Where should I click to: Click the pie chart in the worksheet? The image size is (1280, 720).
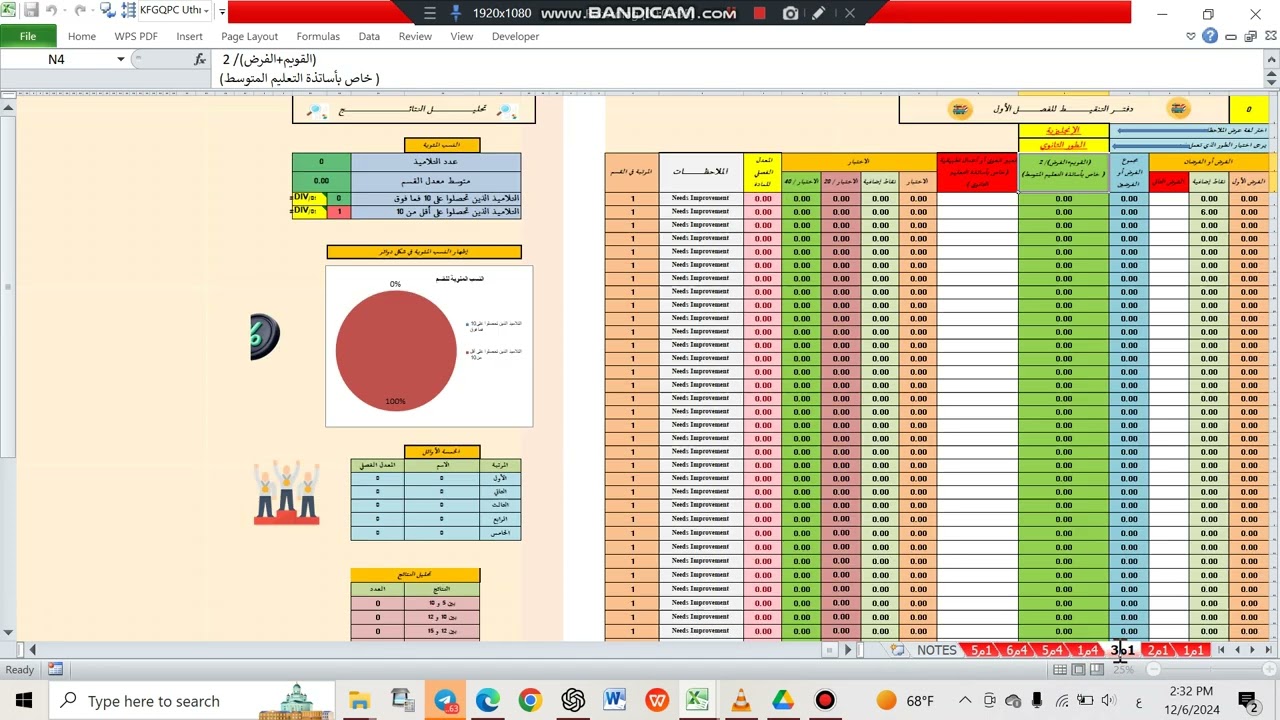click(396, 350)
